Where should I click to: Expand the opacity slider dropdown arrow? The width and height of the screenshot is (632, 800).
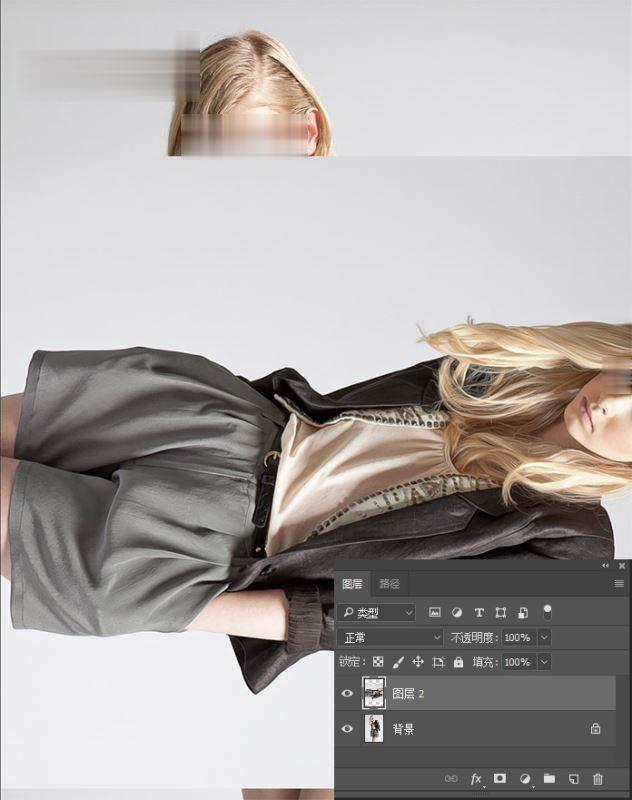(544, 637)
